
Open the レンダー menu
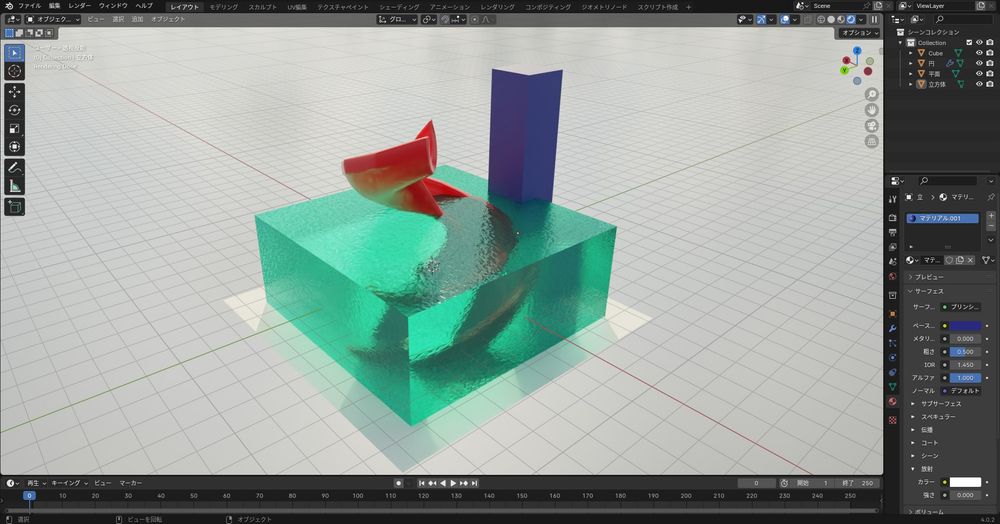point(80,6)
